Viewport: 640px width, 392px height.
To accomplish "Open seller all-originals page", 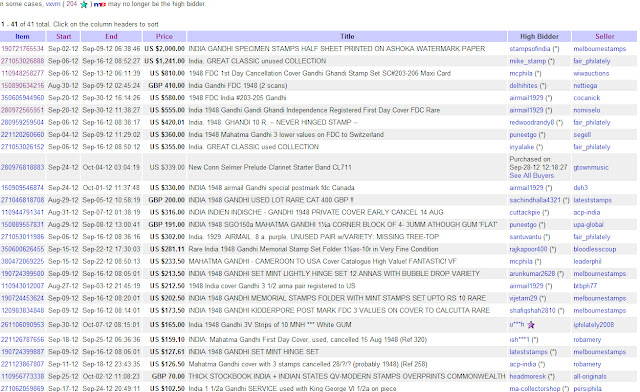I will (590, 376).
